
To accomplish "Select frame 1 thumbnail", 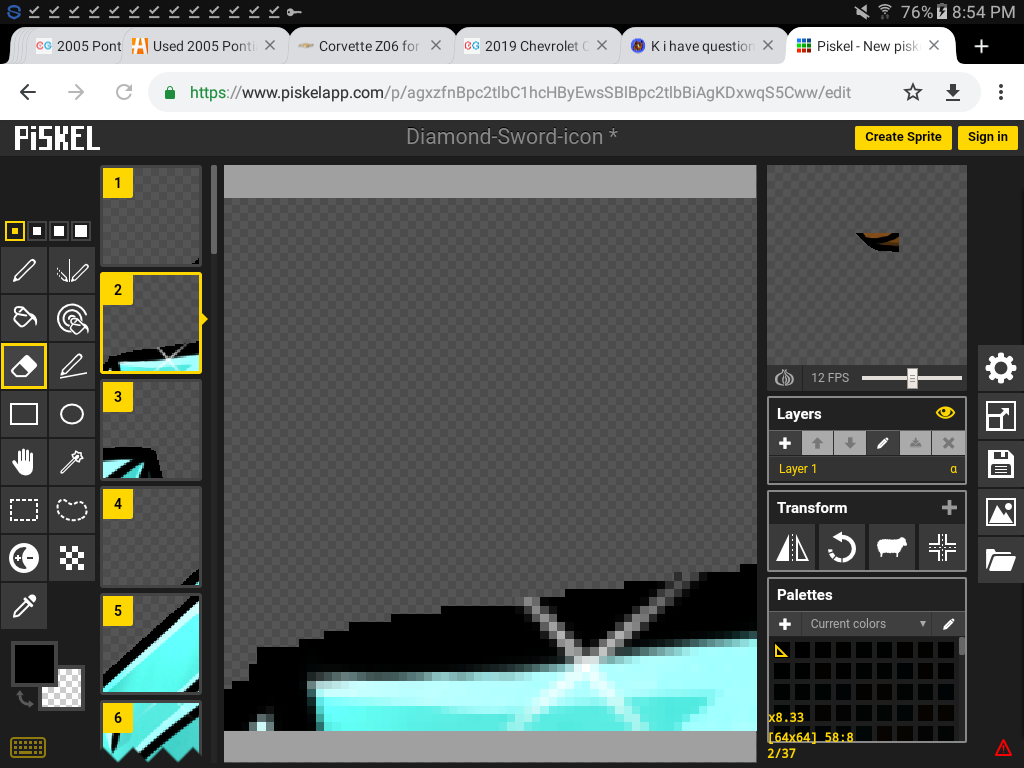I will (151, 216).
